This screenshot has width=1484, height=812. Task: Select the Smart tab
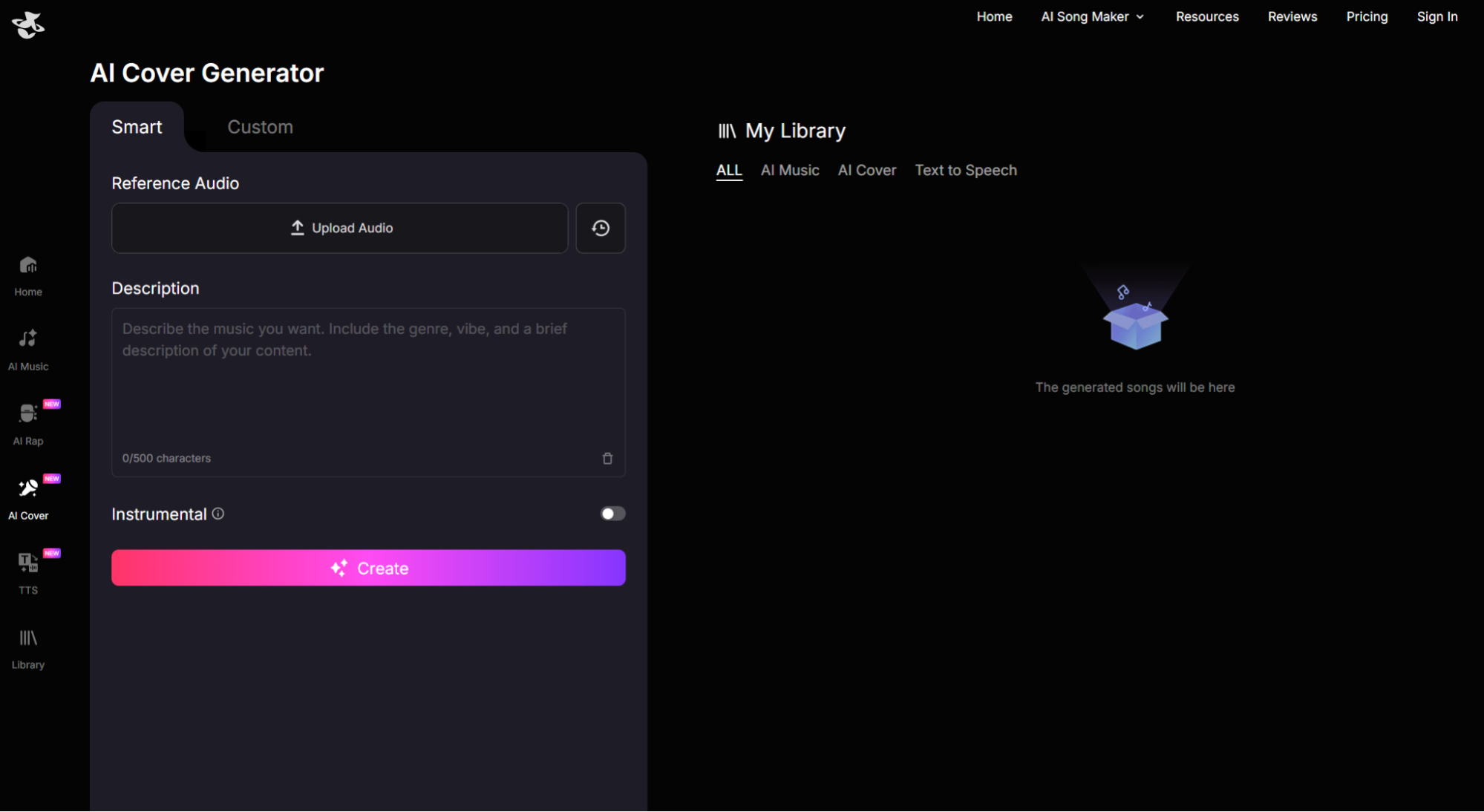point(137,127)
